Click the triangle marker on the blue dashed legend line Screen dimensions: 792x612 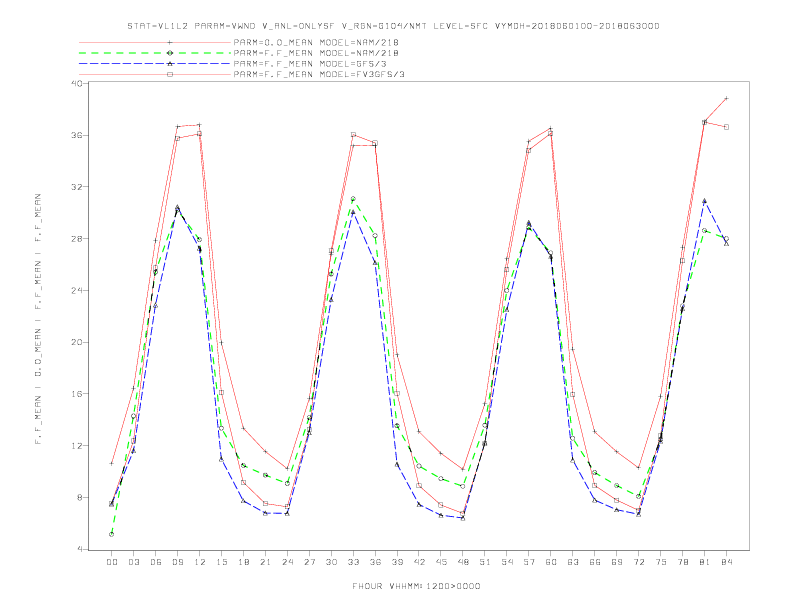click(x=170, y=64)
